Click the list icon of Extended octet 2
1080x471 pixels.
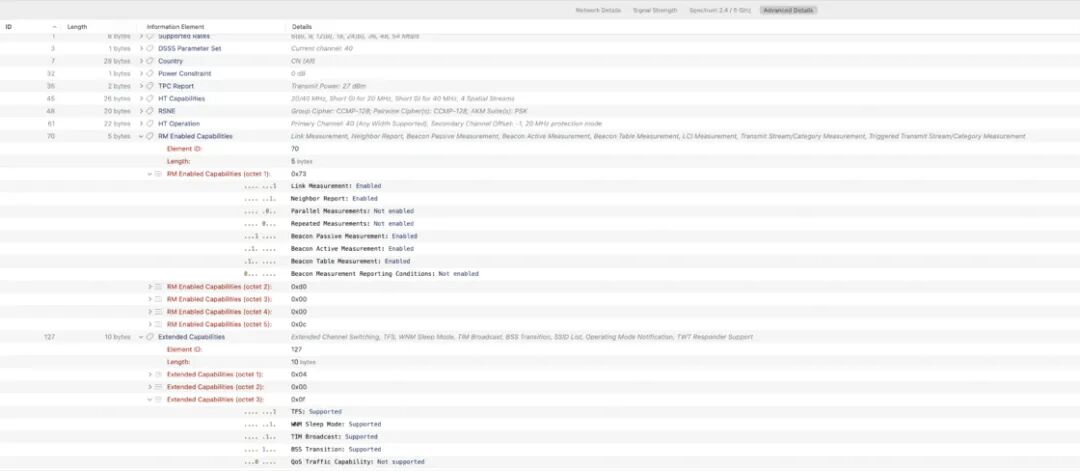pos(158,387)
